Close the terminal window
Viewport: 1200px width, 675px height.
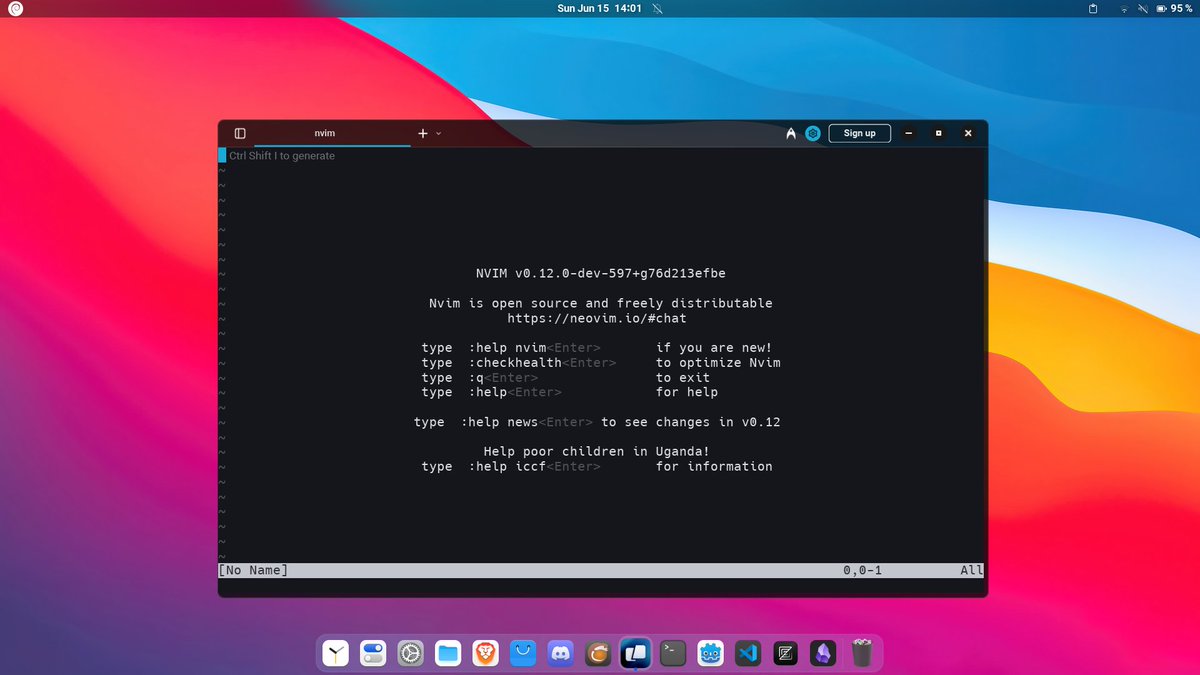point(968,133)
